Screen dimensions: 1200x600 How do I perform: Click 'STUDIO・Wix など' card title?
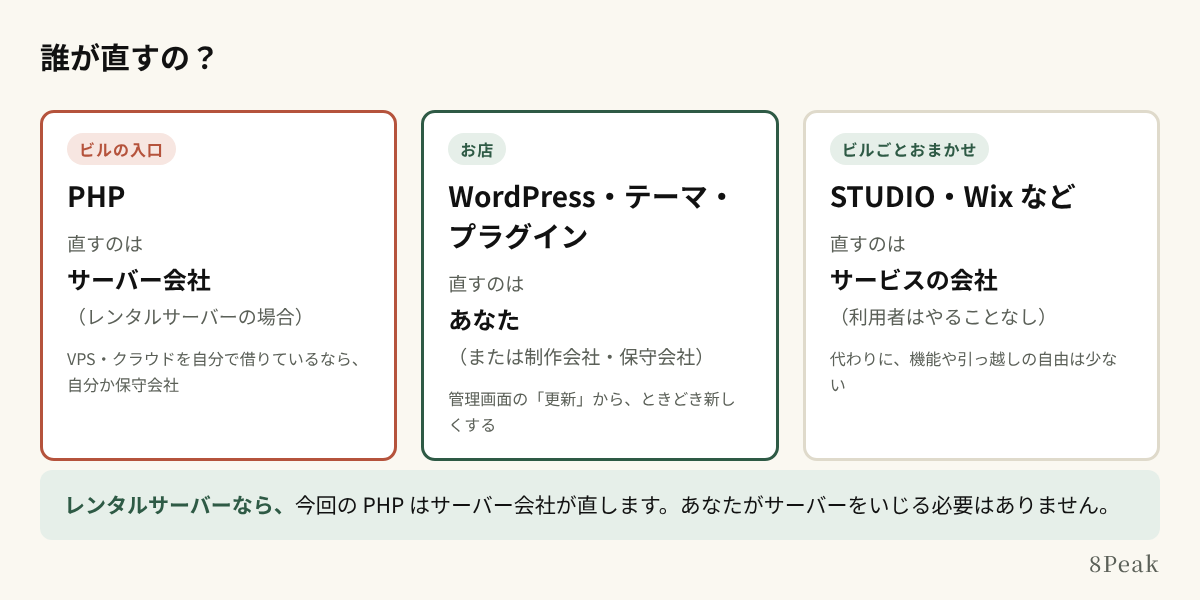point(952,197)
